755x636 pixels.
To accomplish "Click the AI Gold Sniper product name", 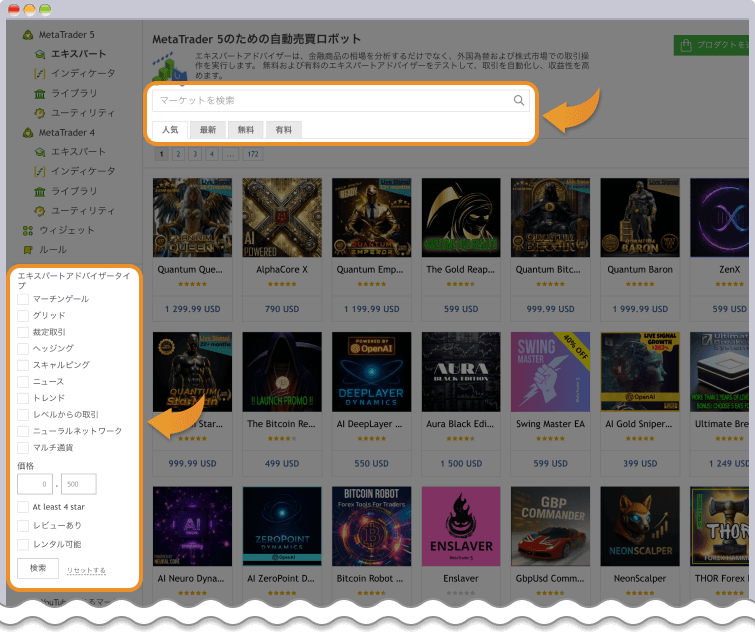I will click(638, 424).
